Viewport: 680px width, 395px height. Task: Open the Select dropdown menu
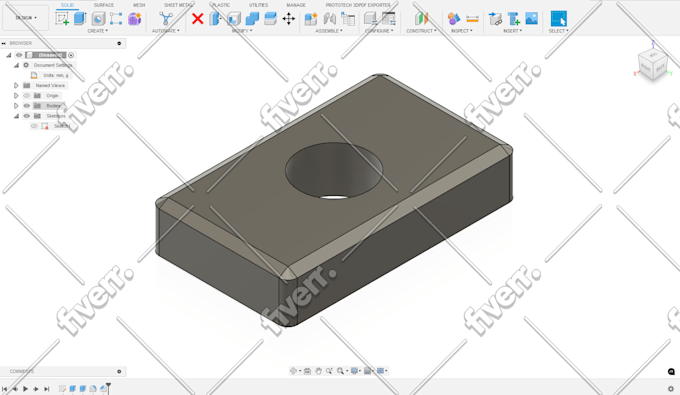click(x=559, y=31)
